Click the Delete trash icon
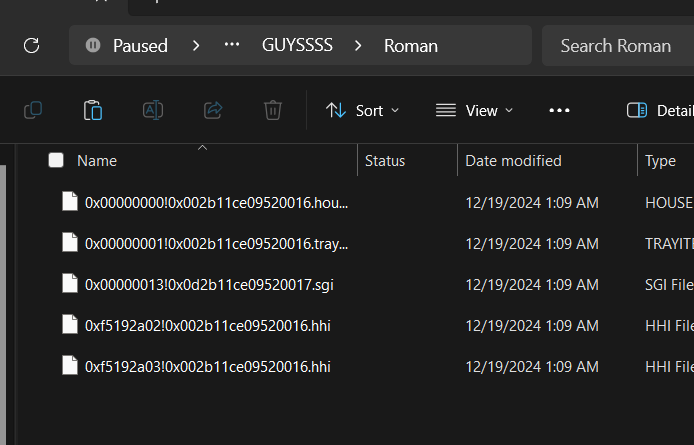The image size is (694, 445). 273,110
